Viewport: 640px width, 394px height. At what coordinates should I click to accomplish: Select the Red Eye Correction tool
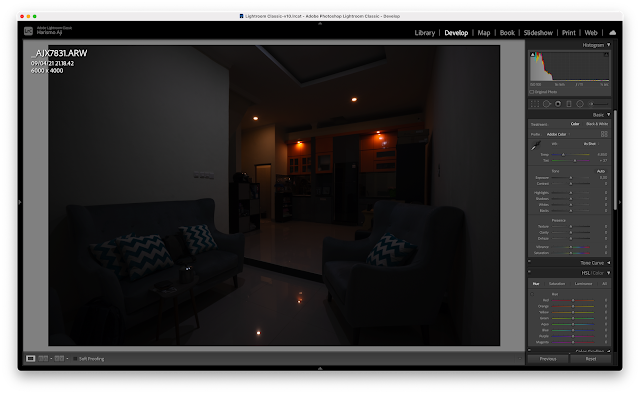[x=558, y=104]
